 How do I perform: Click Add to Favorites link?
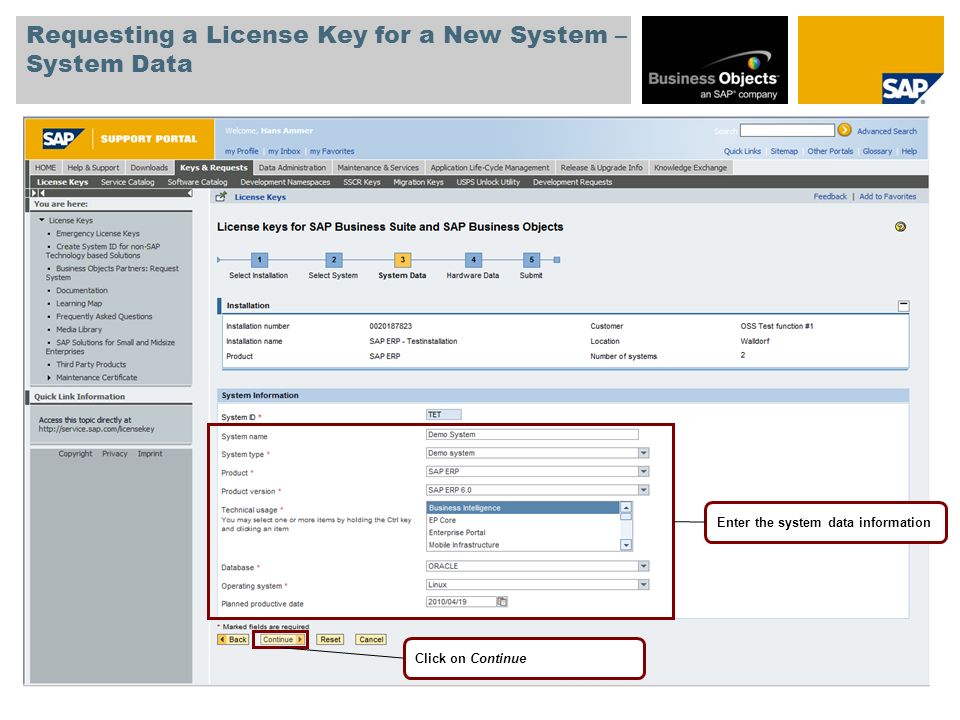click(x=888, y=197)
